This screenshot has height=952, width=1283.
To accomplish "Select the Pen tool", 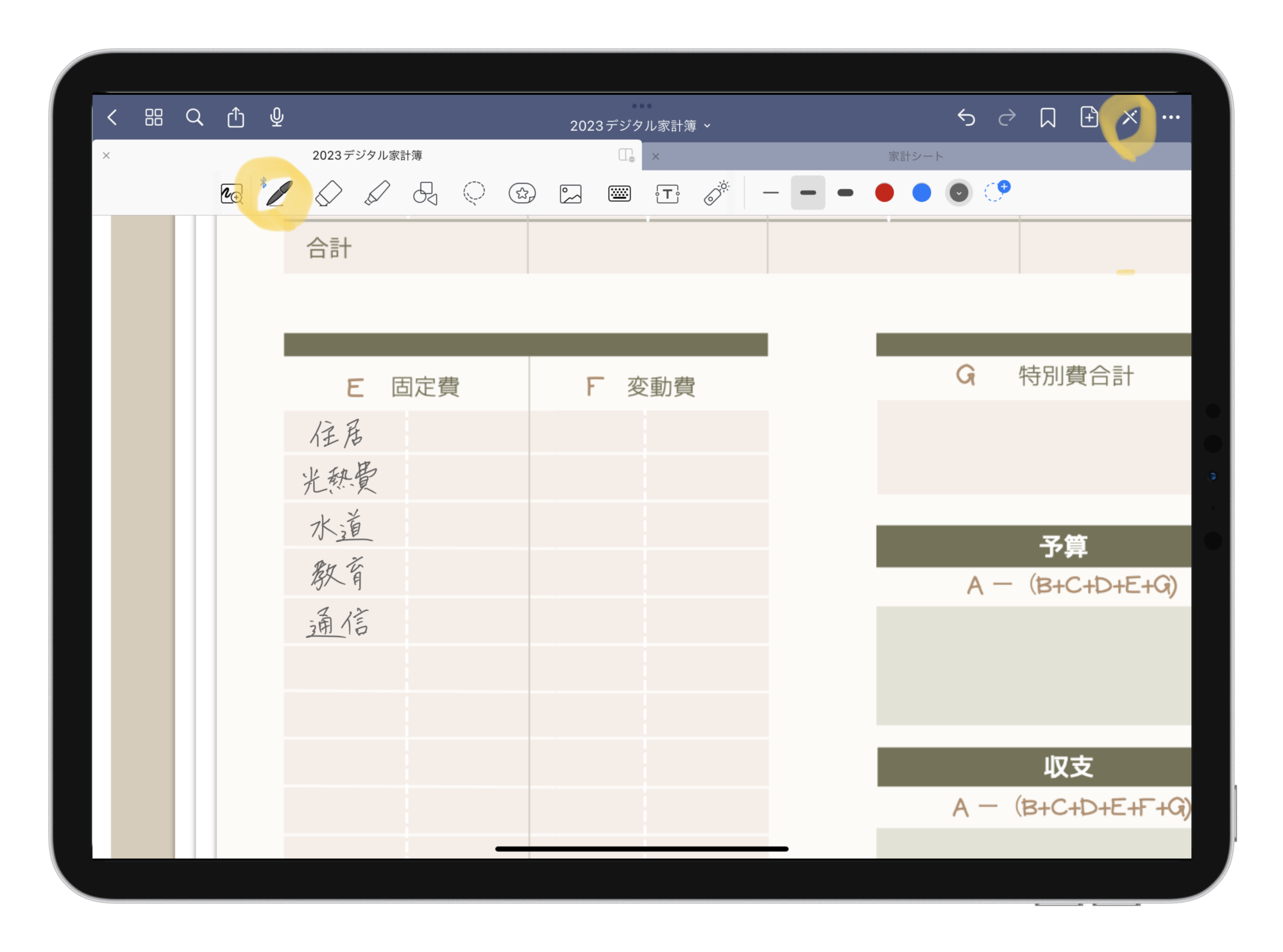I will [278, 192].
